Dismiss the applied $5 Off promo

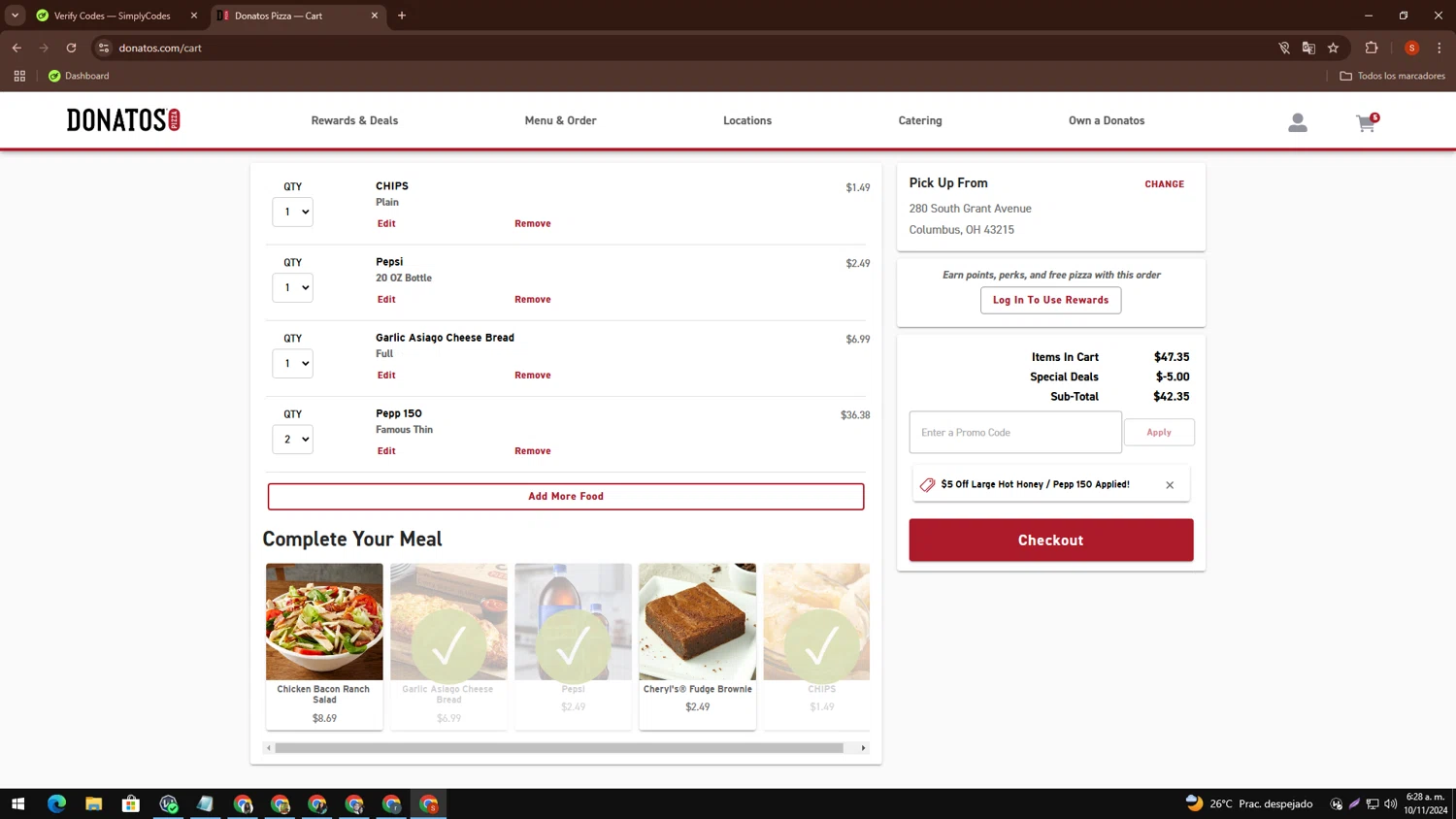[x=1170, y=485]
